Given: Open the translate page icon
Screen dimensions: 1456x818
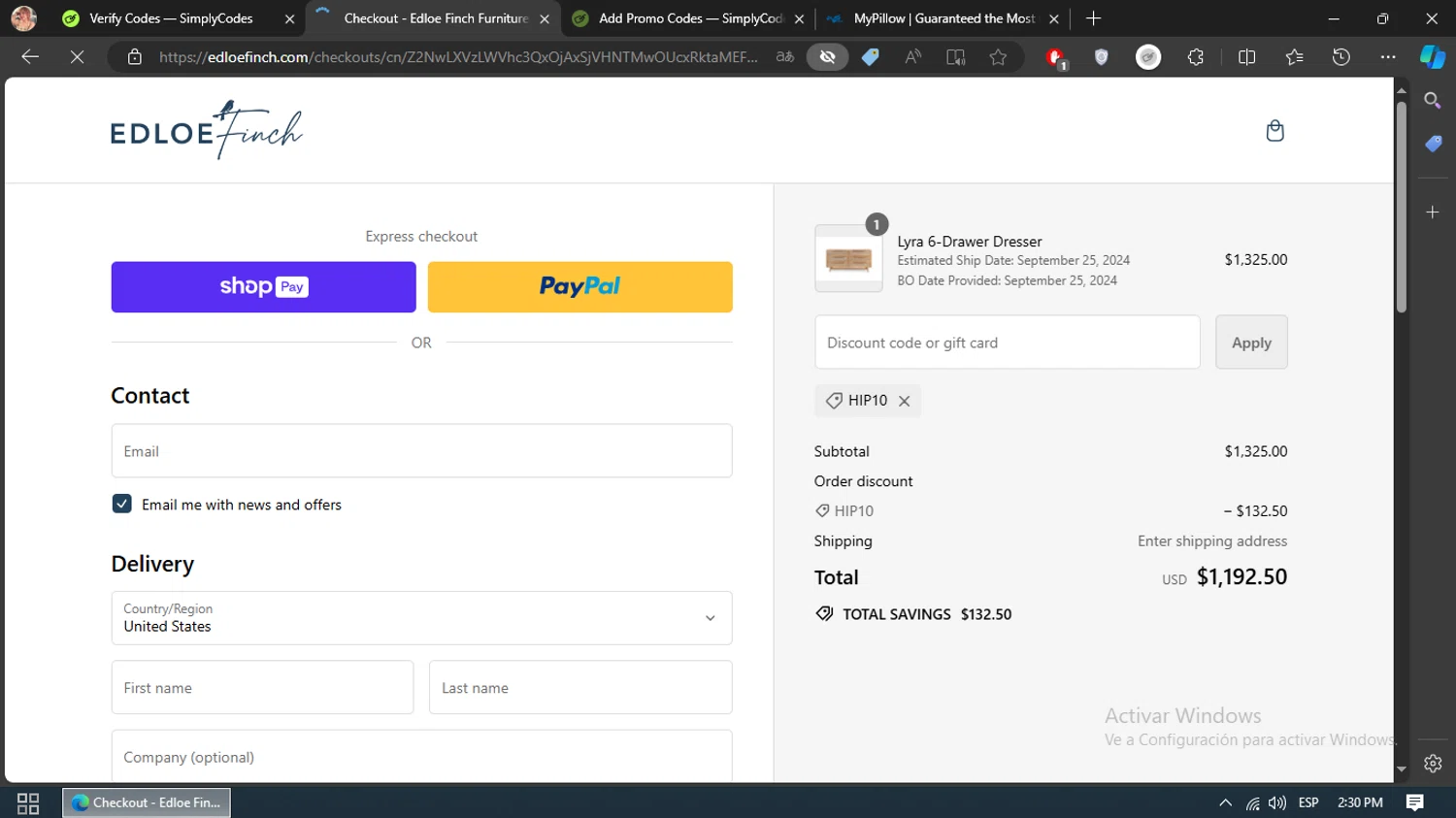Looking at the screenshot, I should tap(785, 57).
